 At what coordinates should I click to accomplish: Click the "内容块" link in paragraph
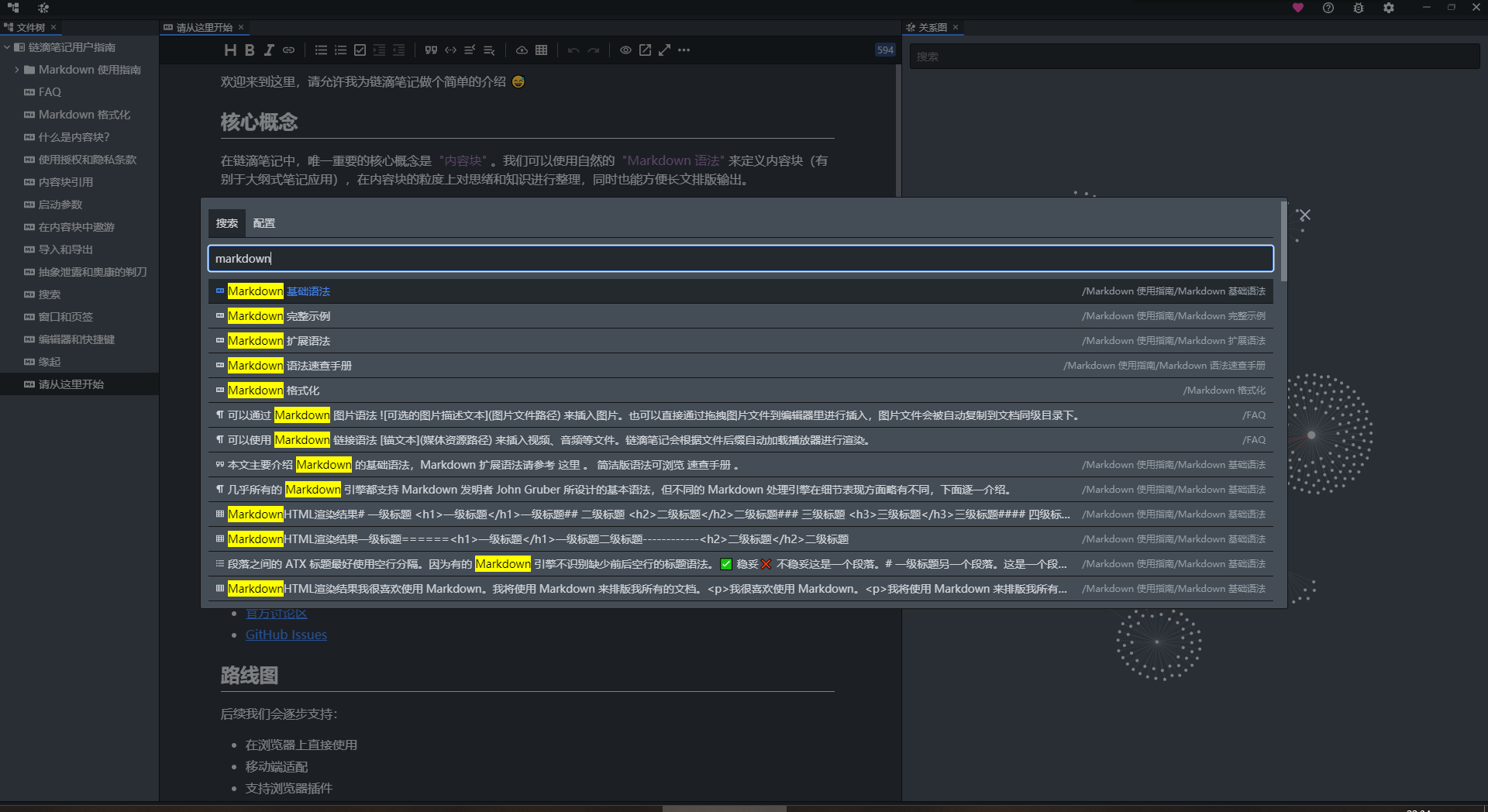point(463,160)
